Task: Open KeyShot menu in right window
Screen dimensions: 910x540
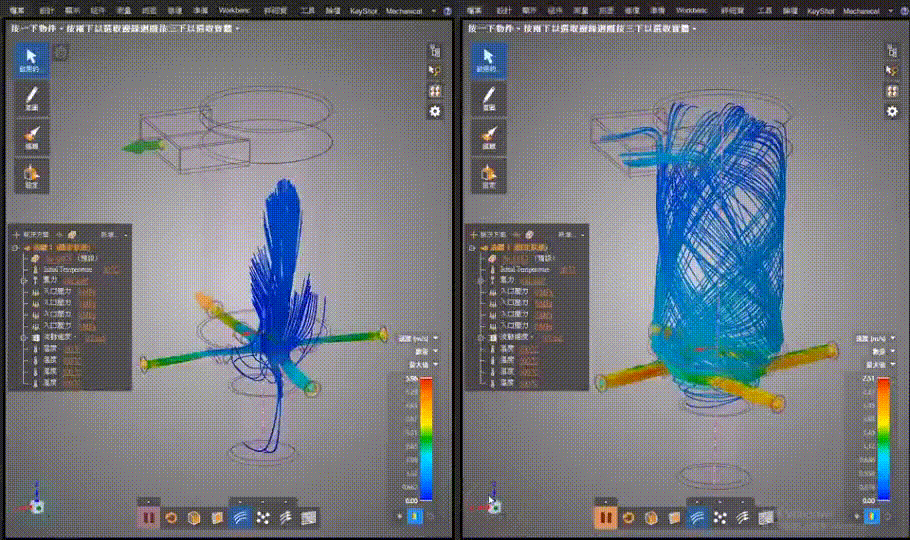Action: (820, 11)
